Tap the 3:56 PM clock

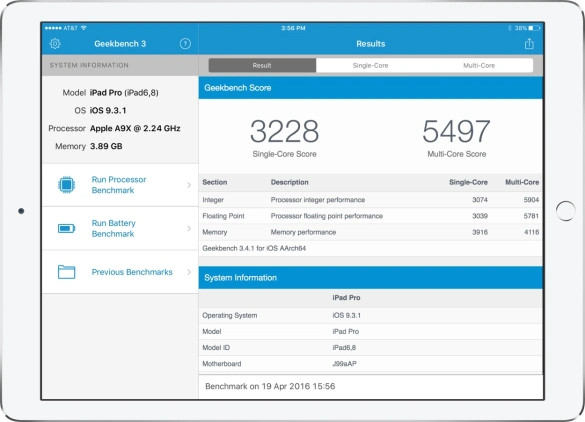293,28
